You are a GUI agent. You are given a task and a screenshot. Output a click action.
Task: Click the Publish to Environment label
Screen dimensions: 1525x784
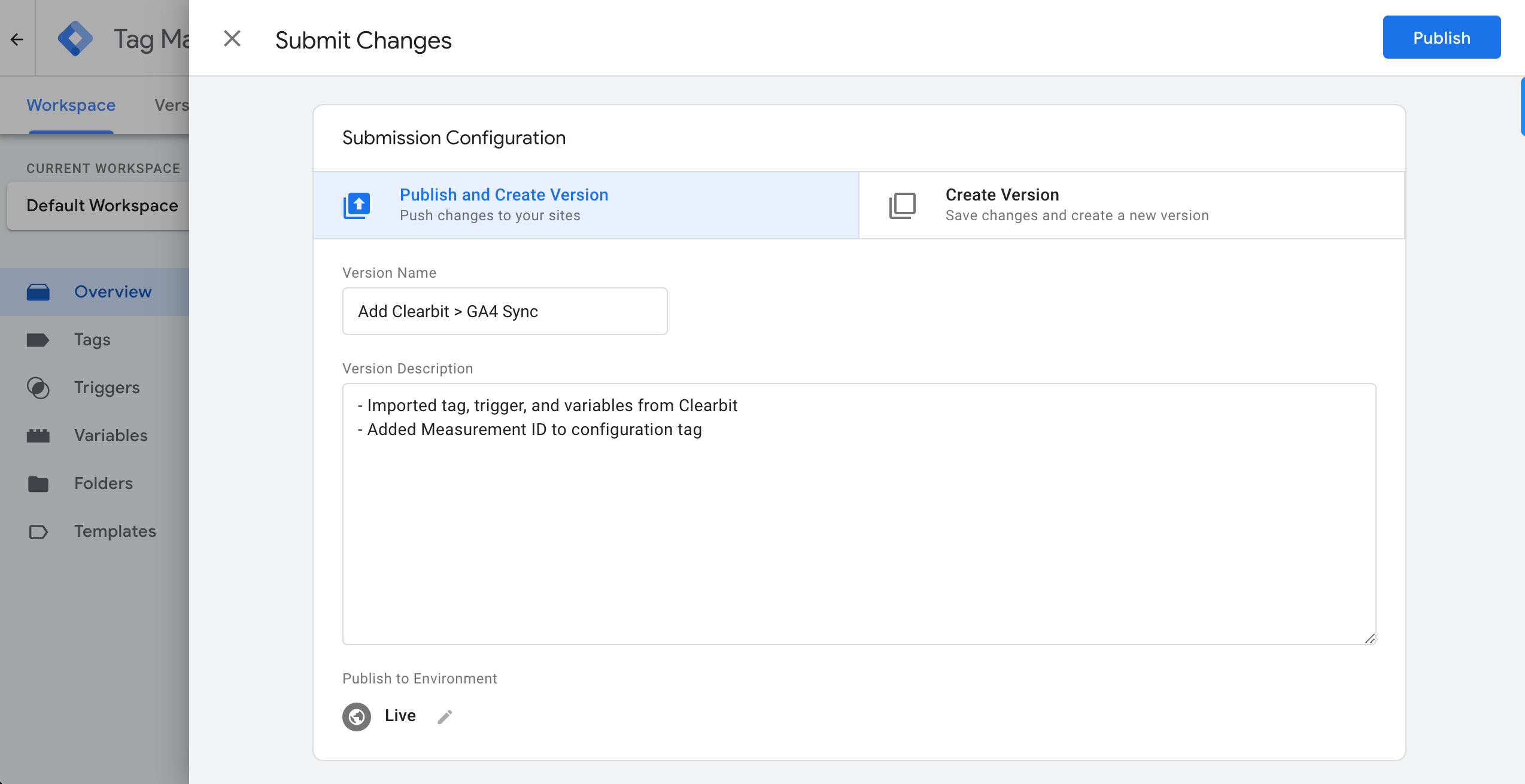click(420, 679)
